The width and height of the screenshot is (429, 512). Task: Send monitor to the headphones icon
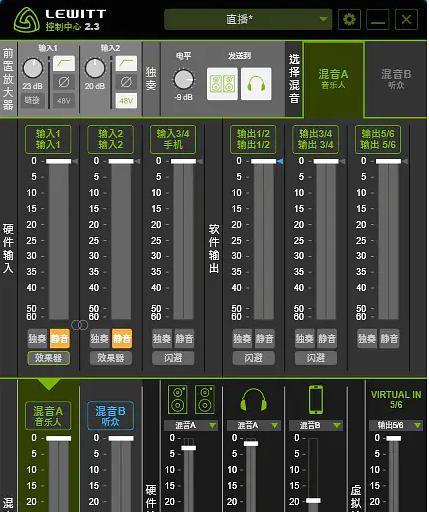256,84
